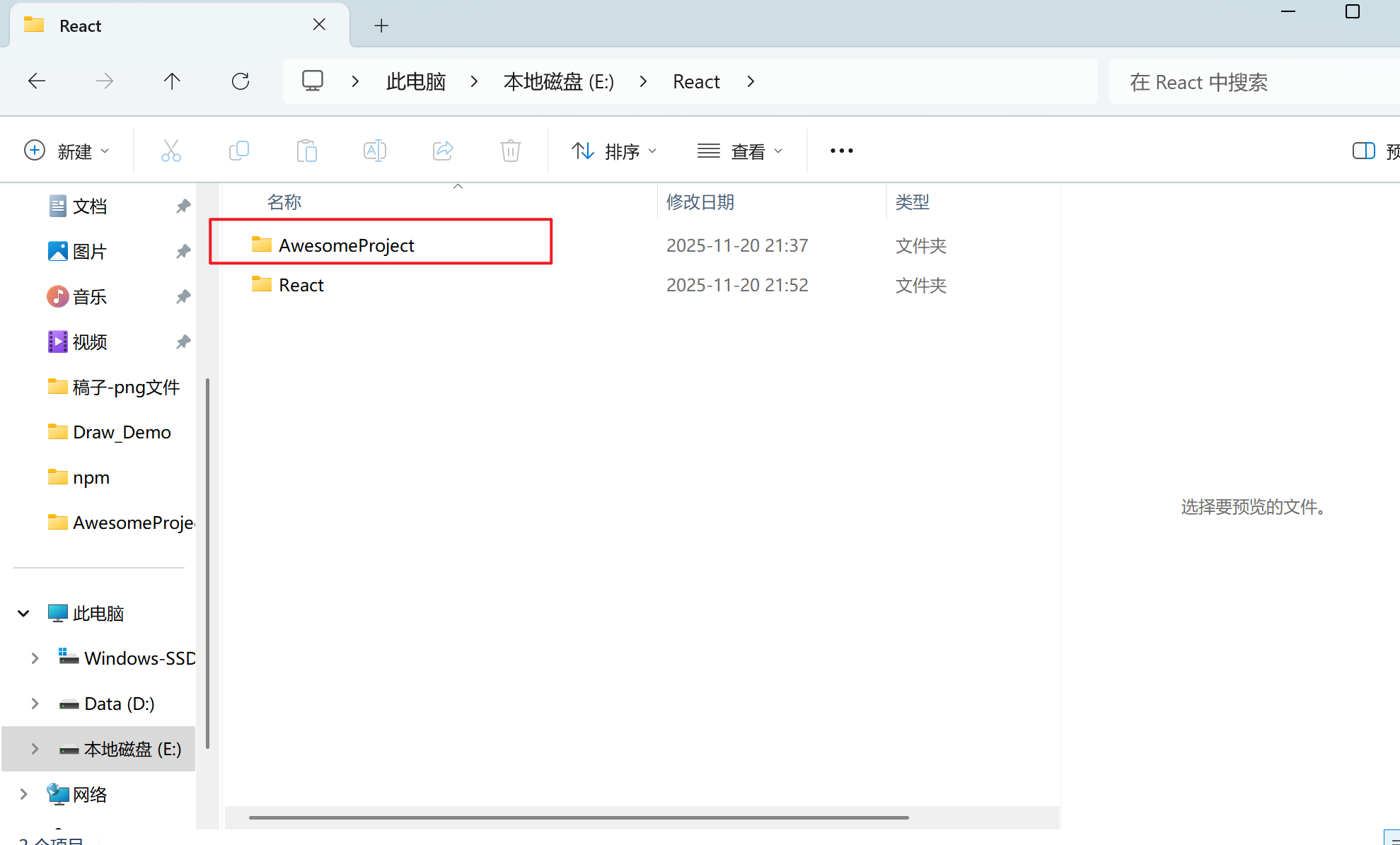Expand the Data (D:) drive tree

[x=35, y=704]
